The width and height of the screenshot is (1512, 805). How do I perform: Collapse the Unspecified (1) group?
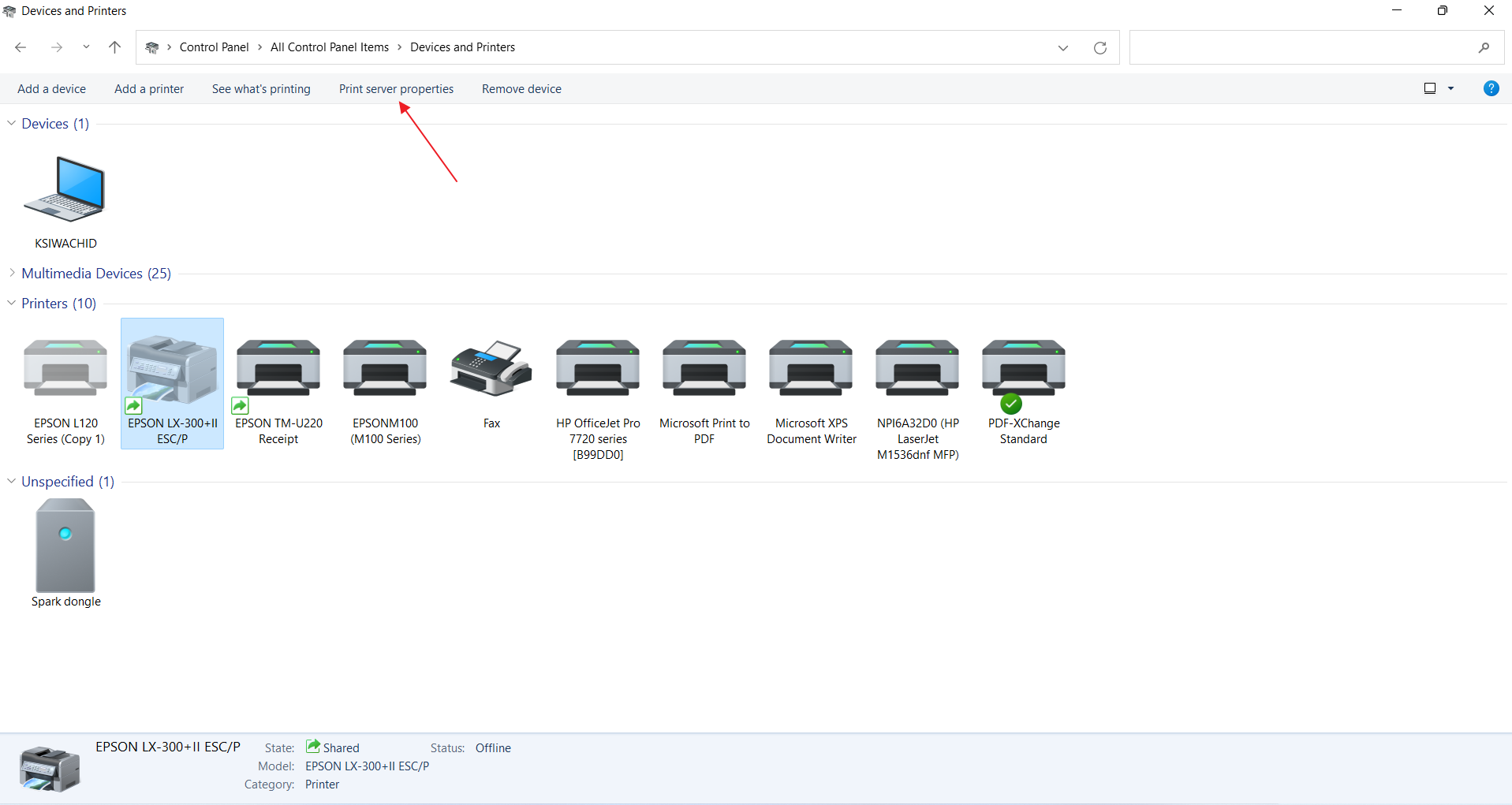coord(11,481)
